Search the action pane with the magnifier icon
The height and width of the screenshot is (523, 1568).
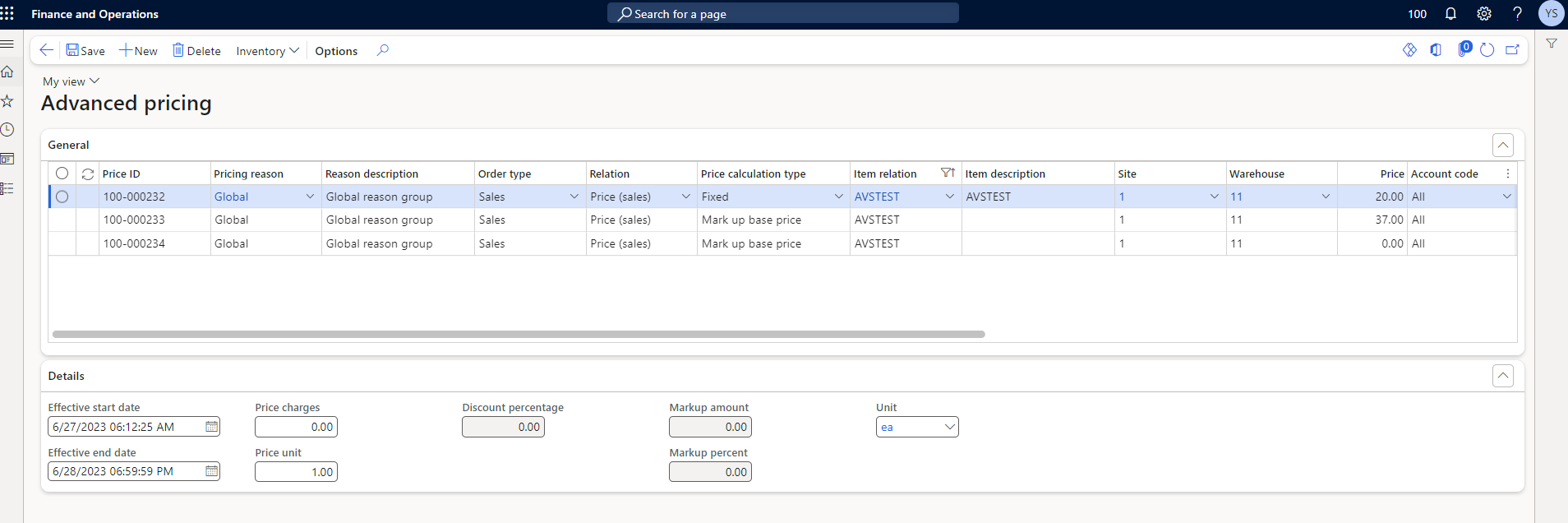(x=382, y=50)
